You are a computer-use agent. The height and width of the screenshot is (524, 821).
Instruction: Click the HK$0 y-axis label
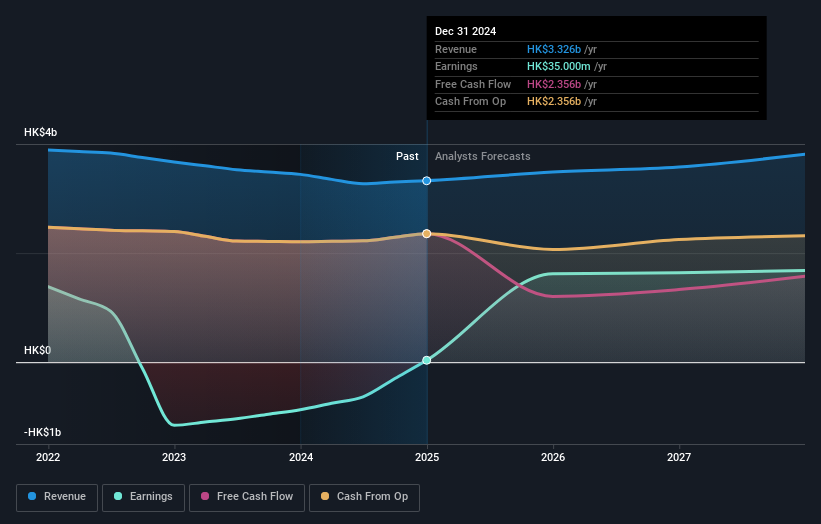(37, 350)
